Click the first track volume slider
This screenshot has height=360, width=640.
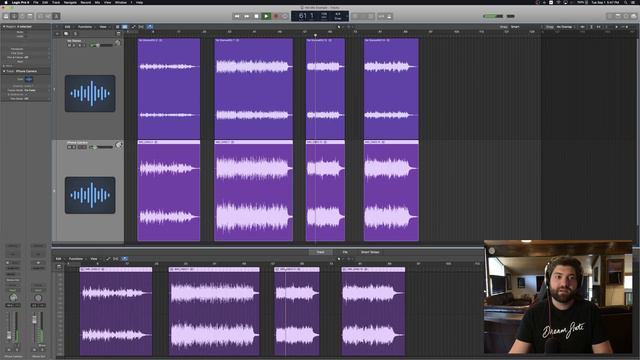click(x=100, y=45)
